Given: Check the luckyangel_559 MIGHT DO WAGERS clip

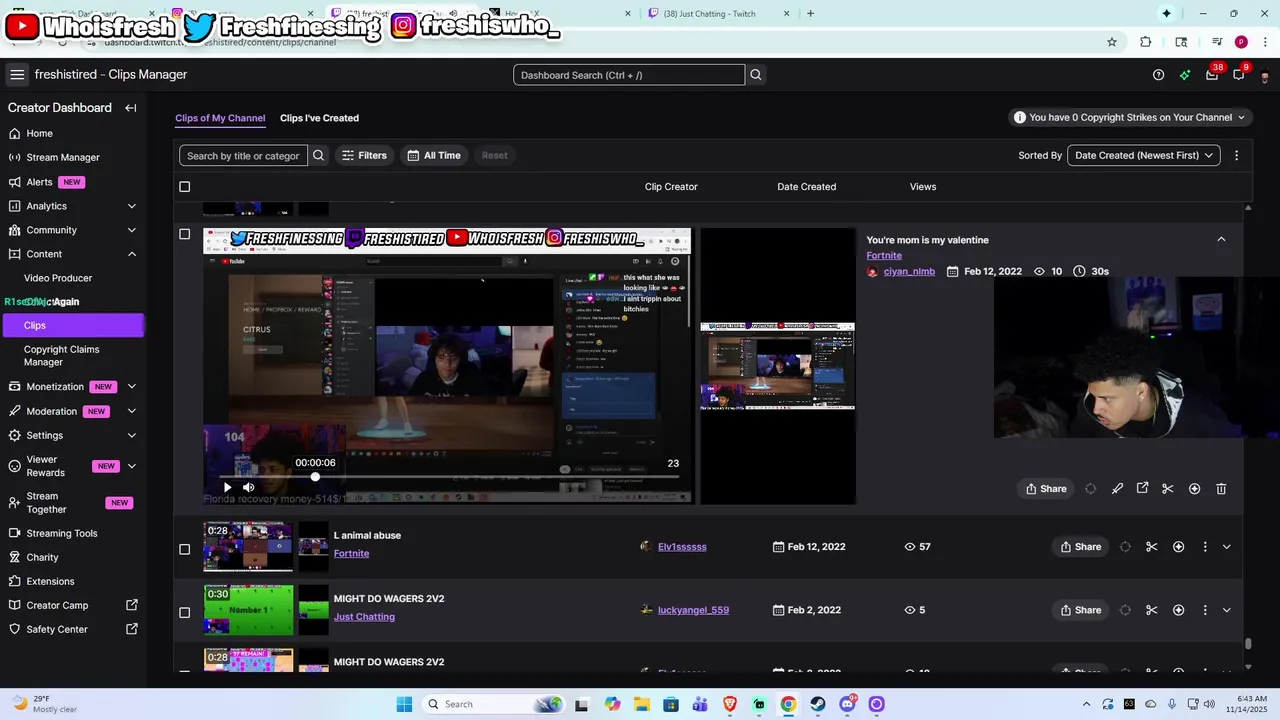Looking at the screenshot, I should pyautogui.click(x=184, y=612).
